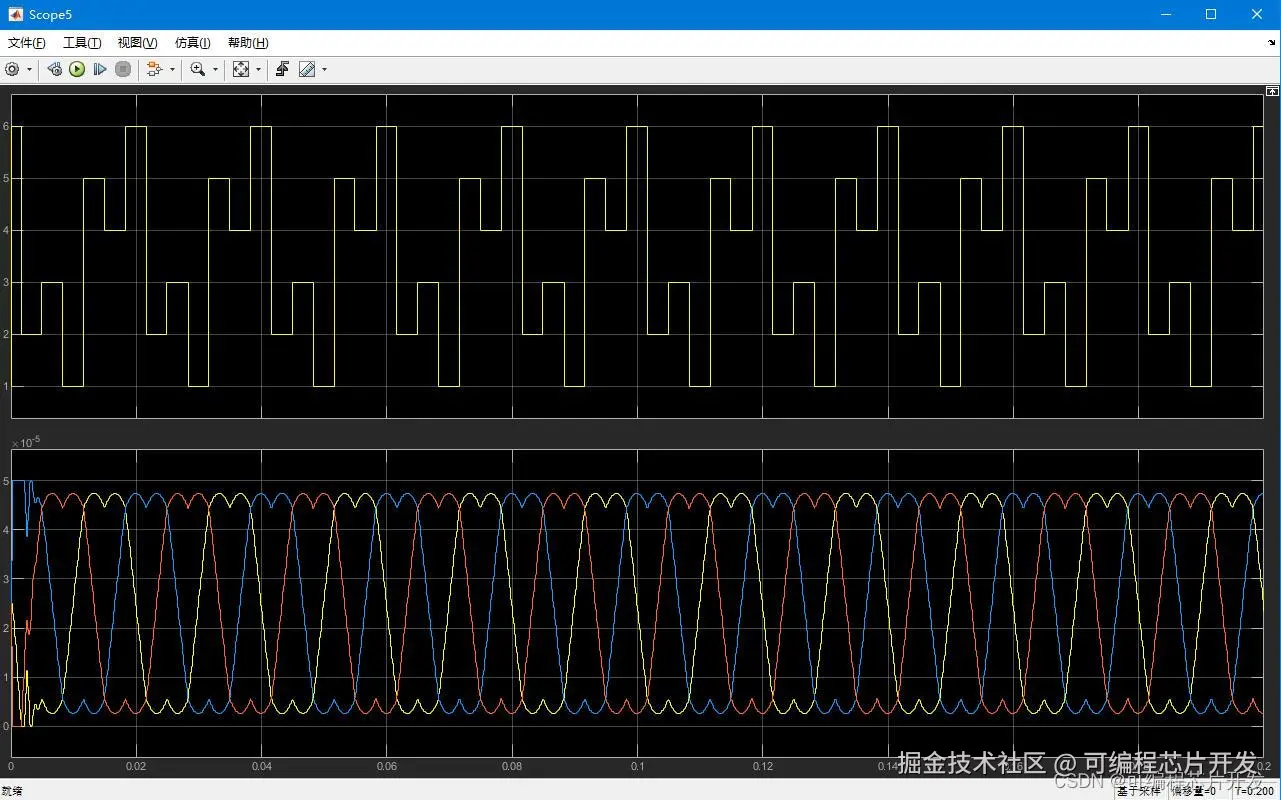Open the scope configuration properties gear
This screenshot has height=800, width=1281.
[12, 69]
